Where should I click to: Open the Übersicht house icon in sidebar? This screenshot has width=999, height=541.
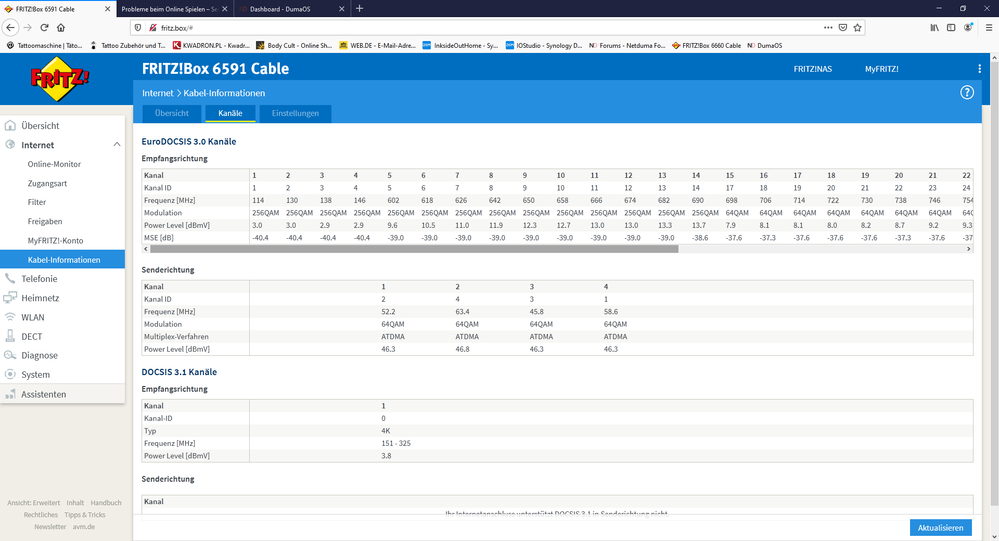point(10,126)
